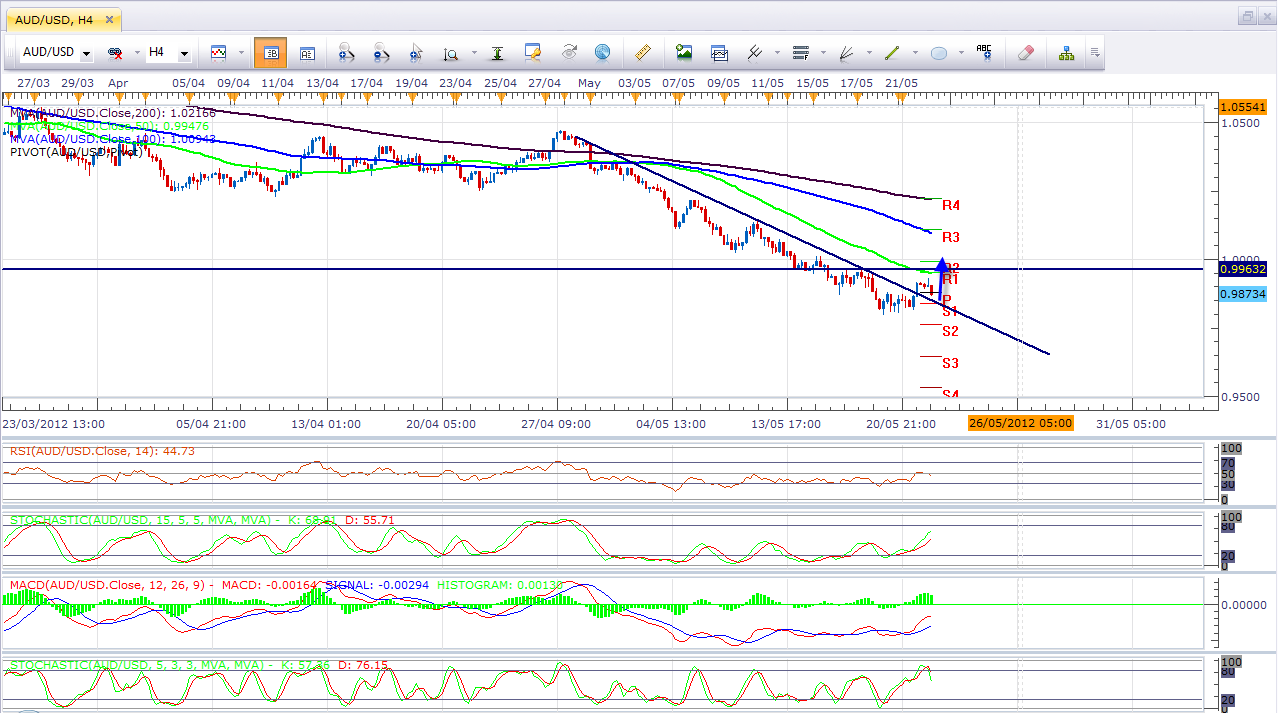
Task: Click the green hierarchy tree icon
Action: click(1067, 52)
